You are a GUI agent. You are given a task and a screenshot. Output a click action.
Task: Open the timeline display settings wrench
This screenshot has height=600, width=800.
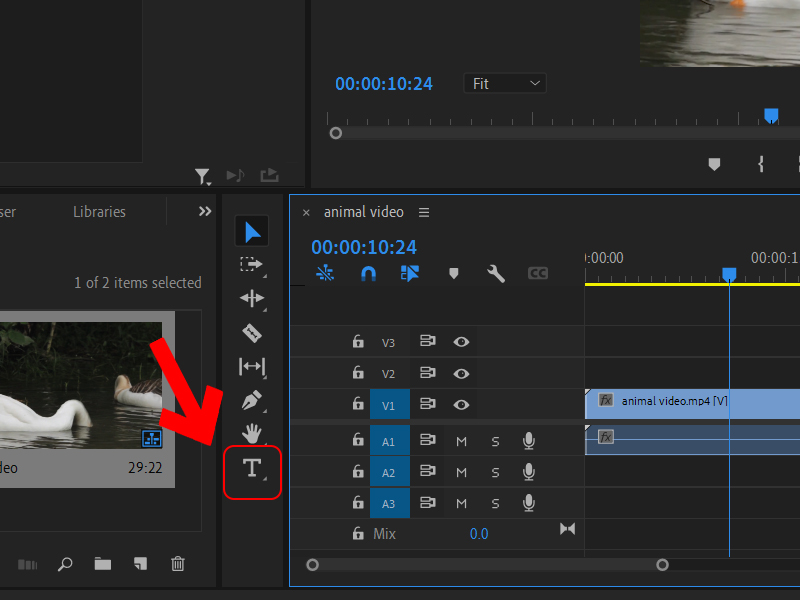pyautogui.click(x=495, y=272)
